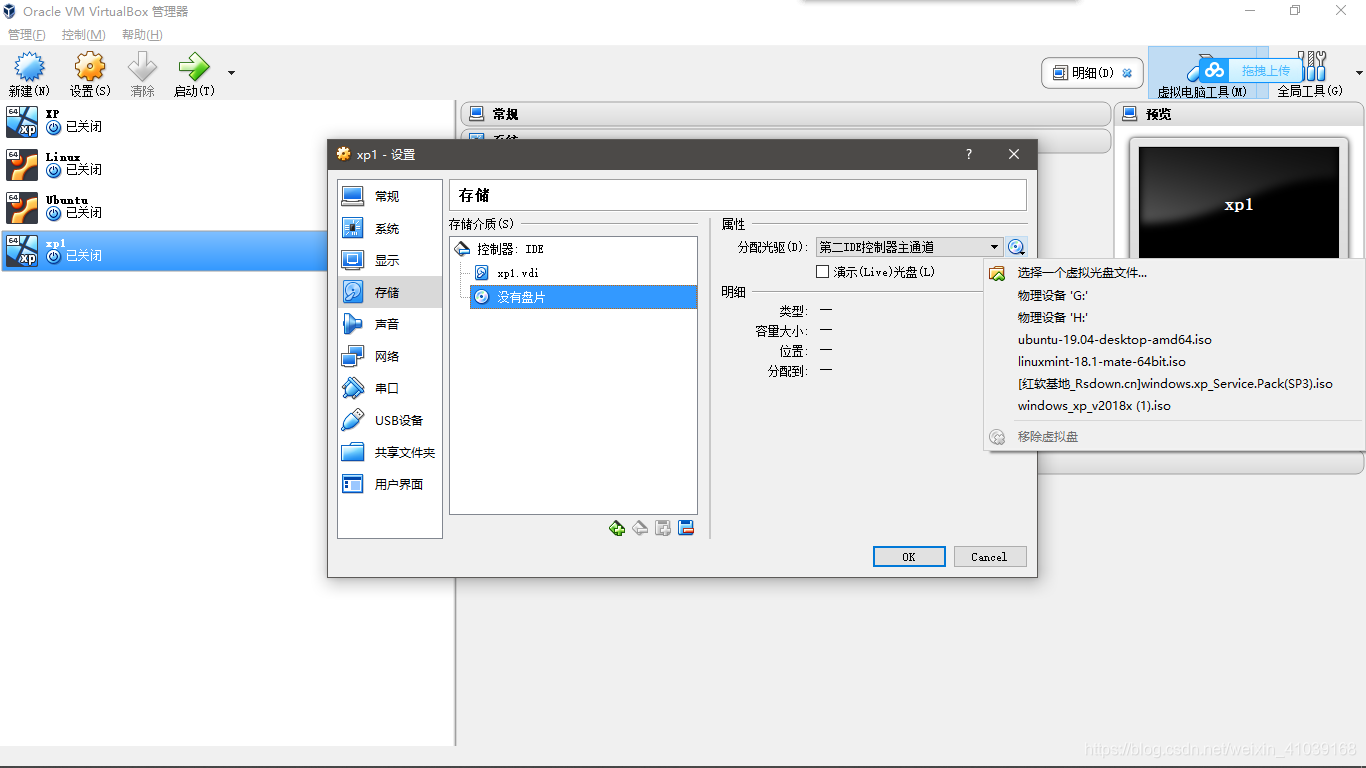Click the optical disc chooser icon
Screen dimensions: 1366x768
tap(1016, 247)
